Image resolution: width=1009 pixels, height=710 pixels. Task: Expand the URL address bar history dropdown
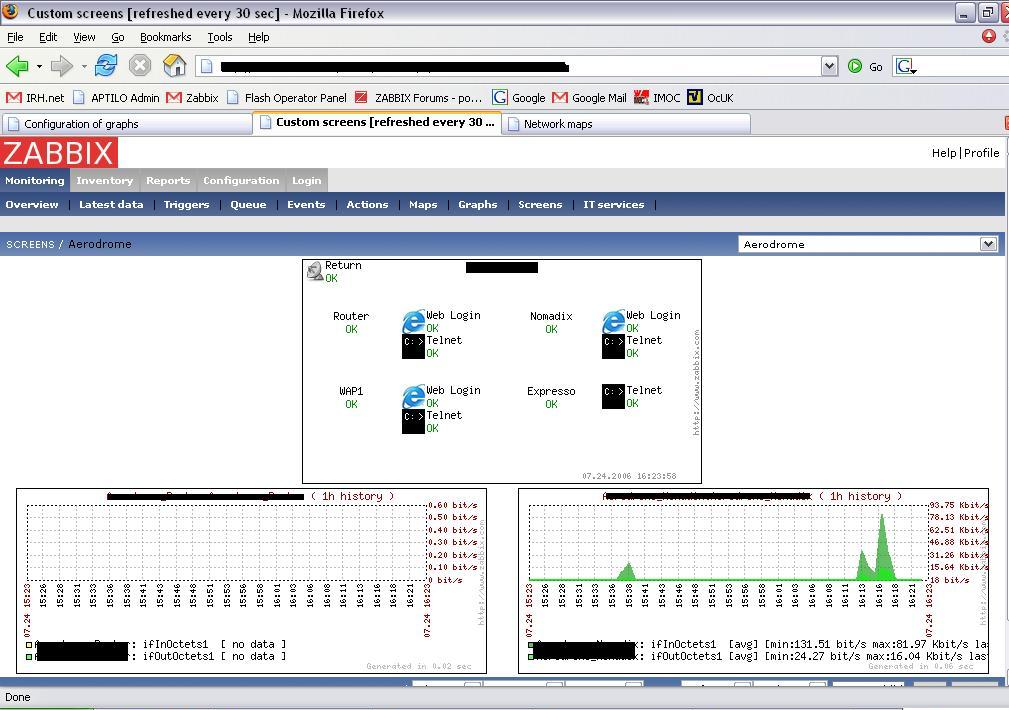(829, 66)
